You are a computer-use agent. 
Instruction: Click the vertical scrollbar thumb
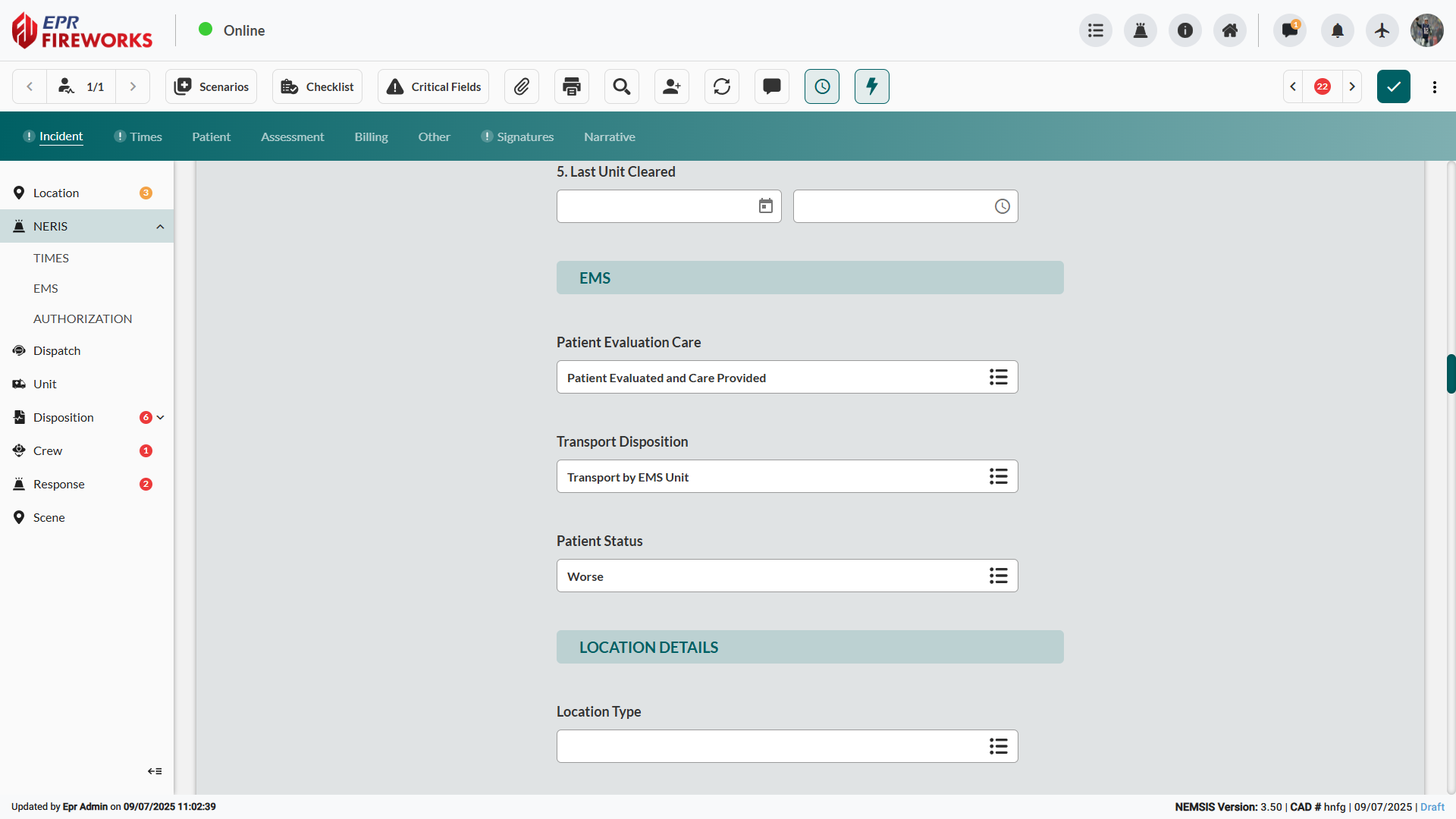[x=1451, y=373]
